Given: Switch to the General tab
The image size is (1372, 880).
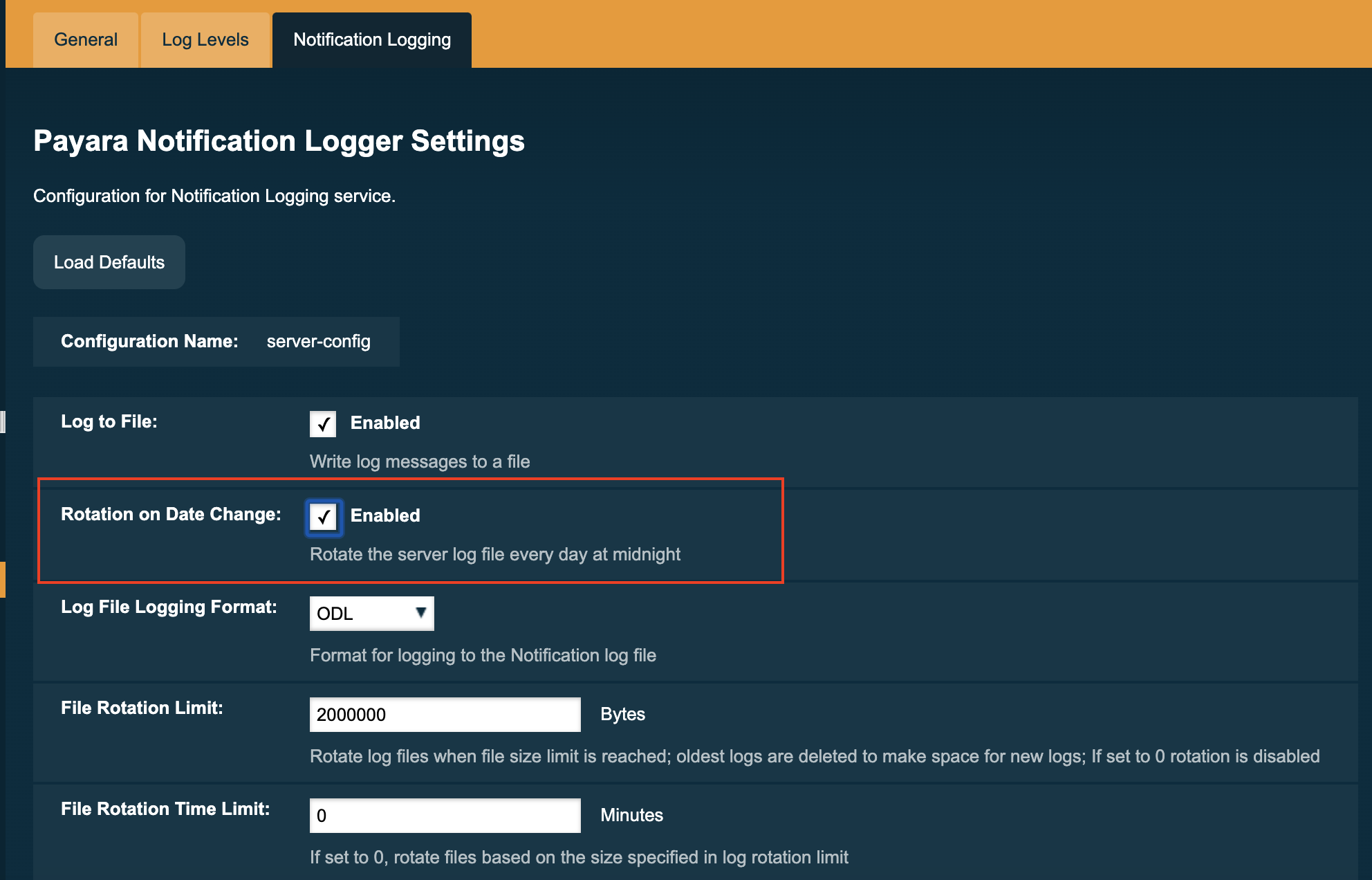Looking at the screenshot, I should 86,40.
